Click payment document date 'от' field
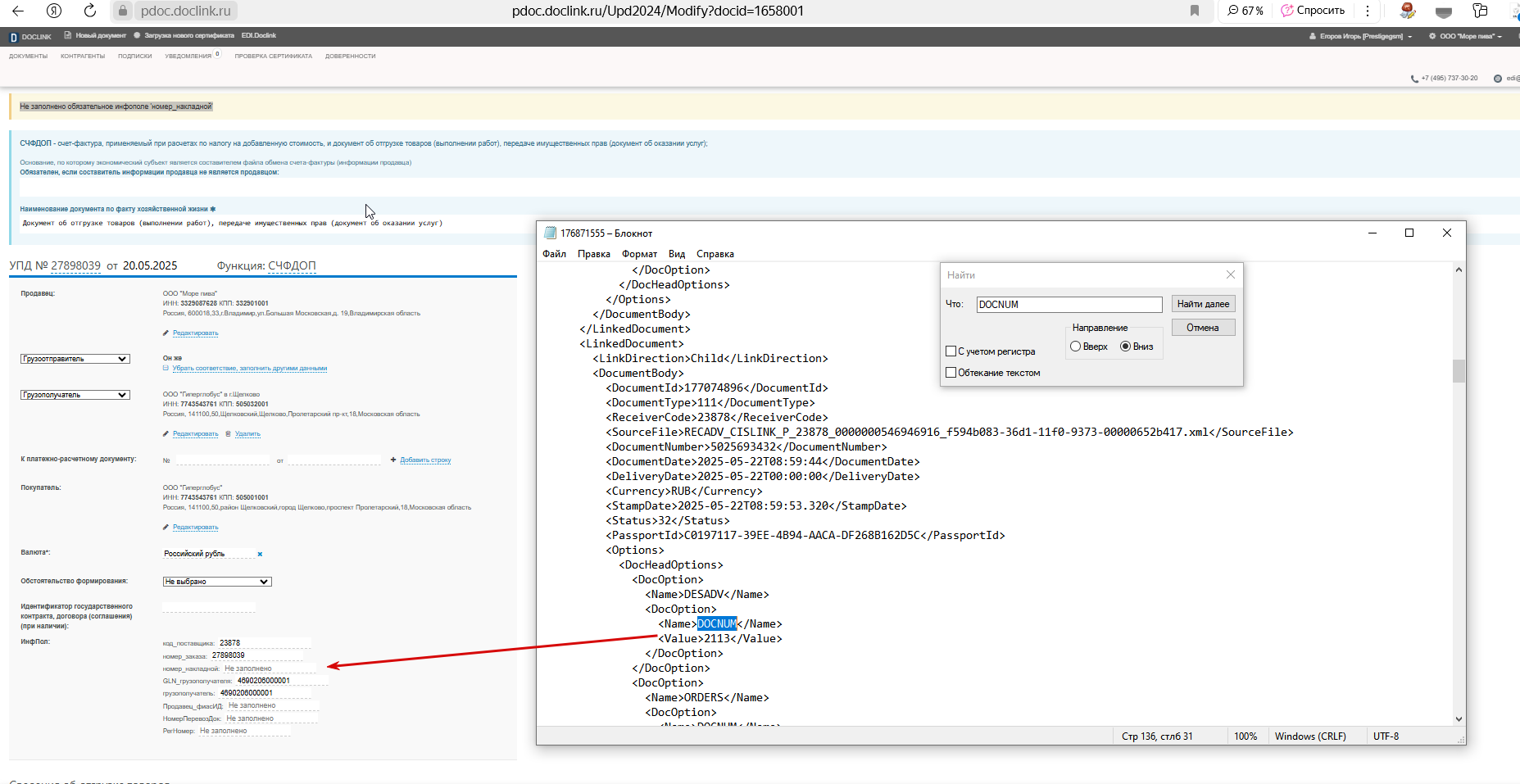 [333, 460]
